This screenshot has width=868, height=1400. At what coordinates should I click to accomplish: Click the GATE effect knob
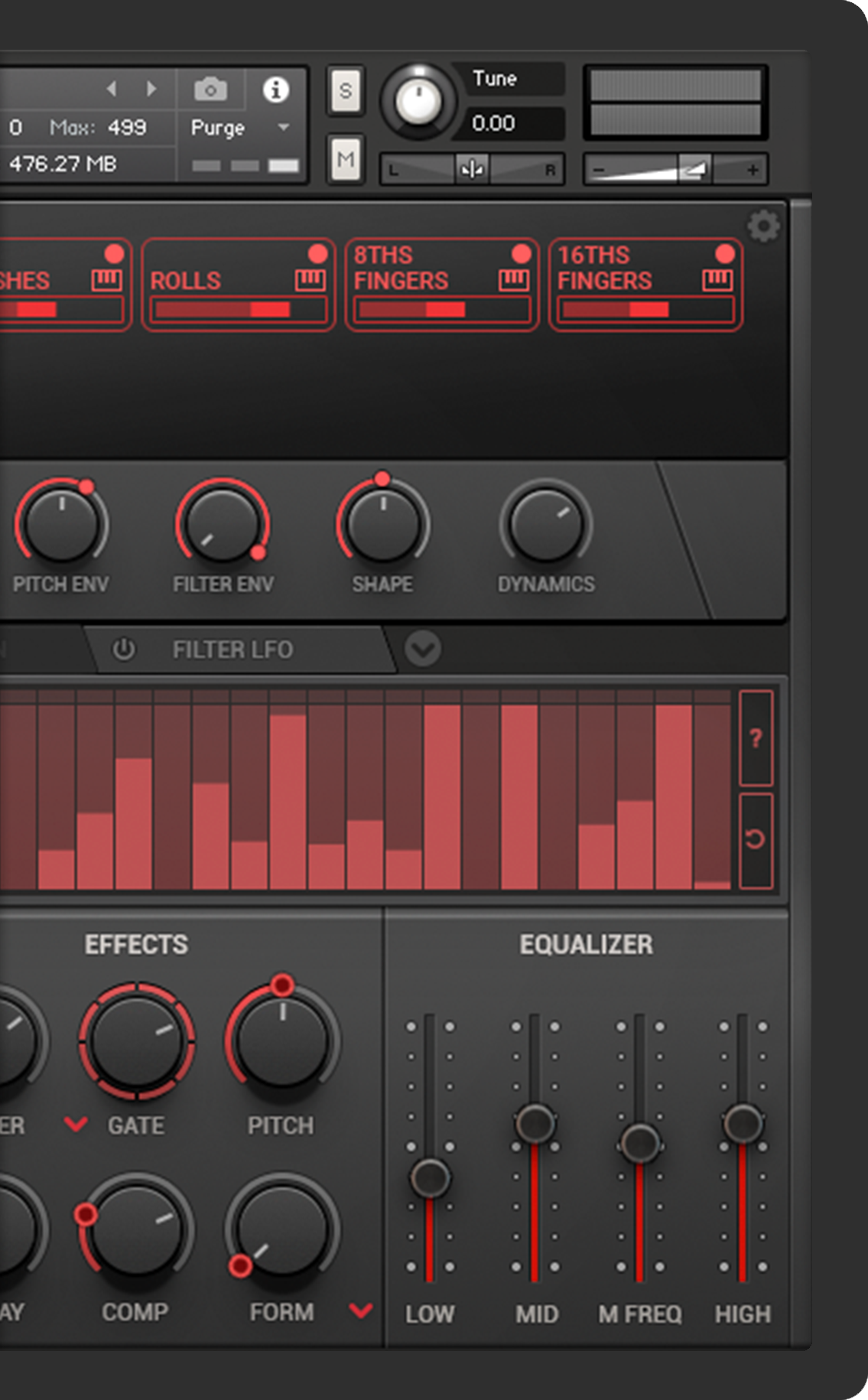(137, 1041)
